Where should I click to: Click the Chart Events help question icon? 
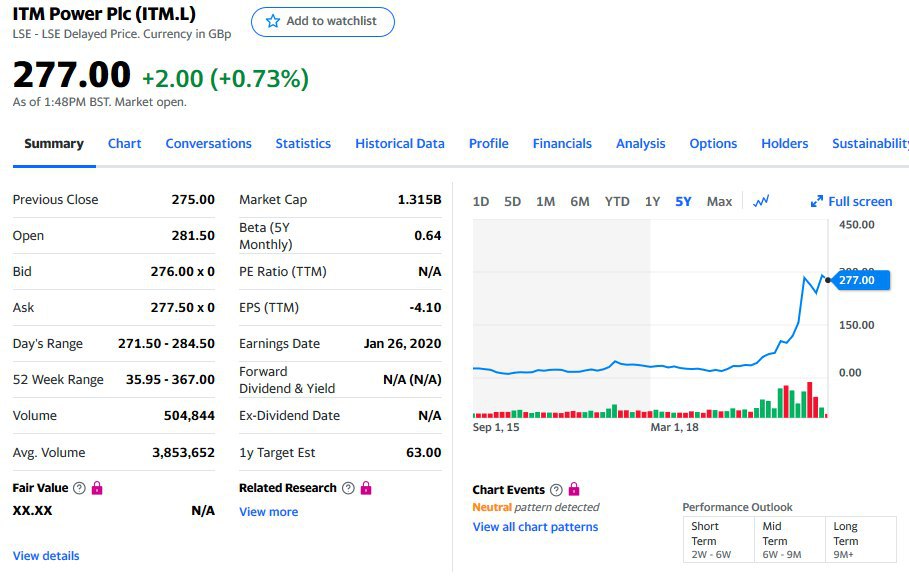pyautogui.click(x=556, y=490)
